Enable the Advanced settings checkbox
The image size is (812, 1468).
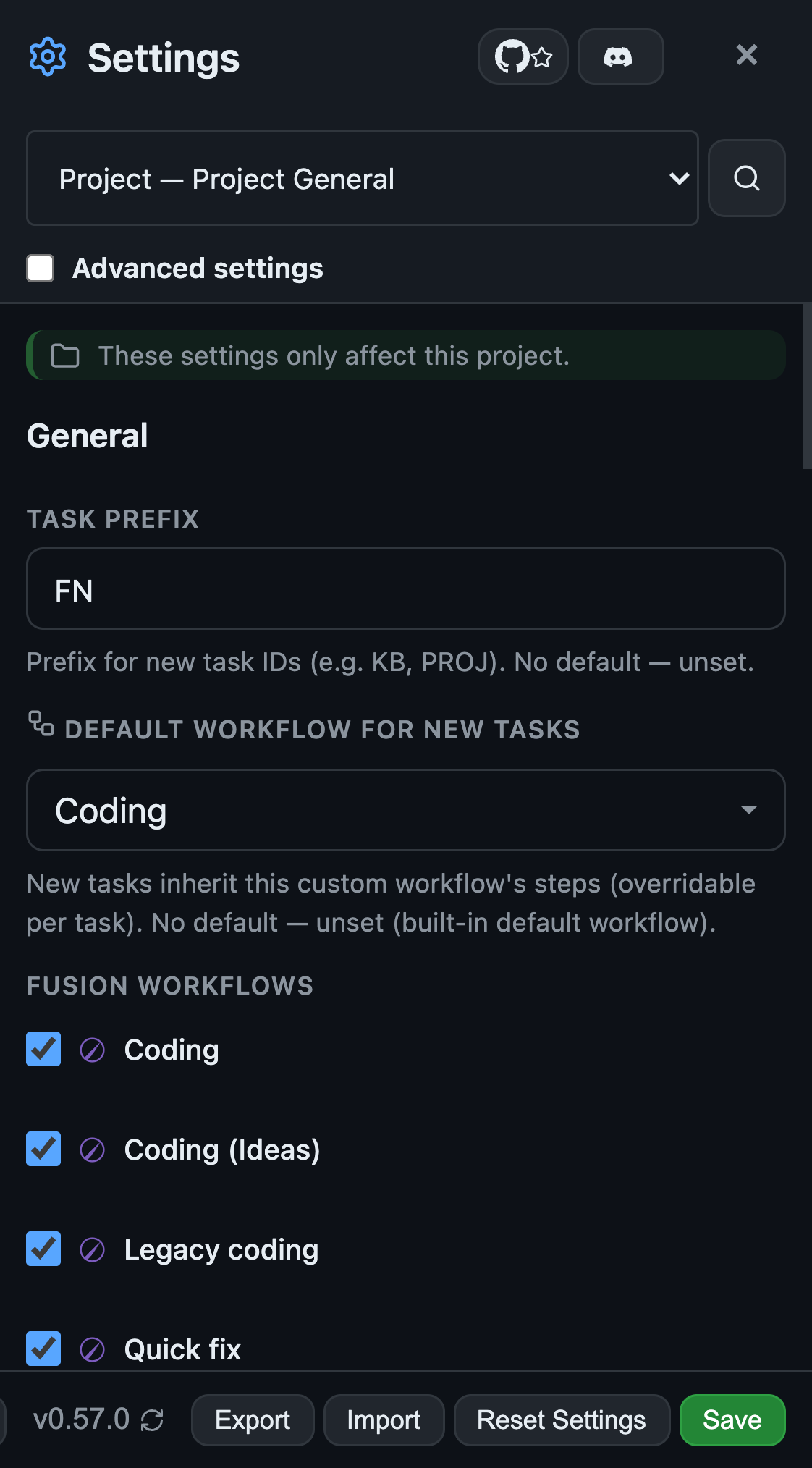click(41, 268)
